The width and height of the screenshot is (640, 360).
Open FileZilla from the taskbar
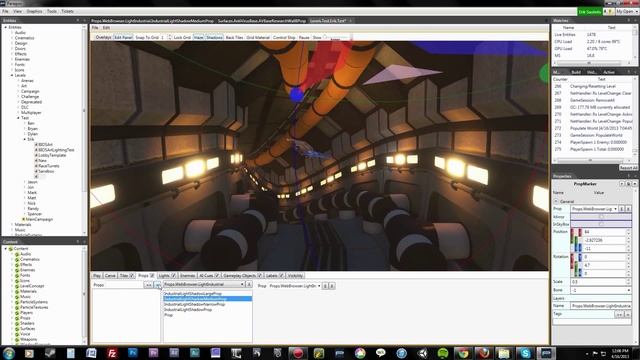pyautogui.click(x=112, y=353)
